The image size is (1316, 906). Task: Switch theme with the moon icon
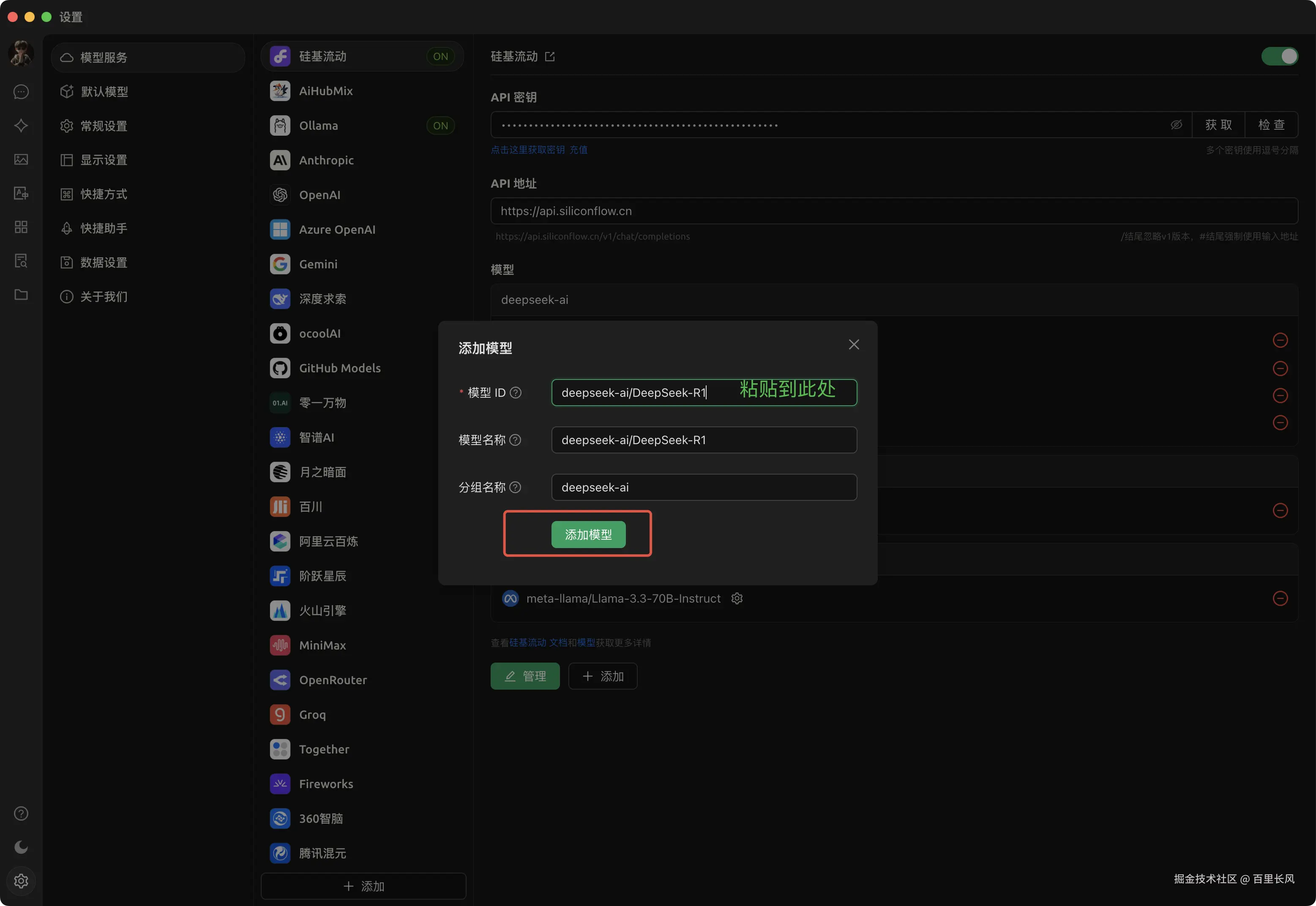(x=21, y=847)
